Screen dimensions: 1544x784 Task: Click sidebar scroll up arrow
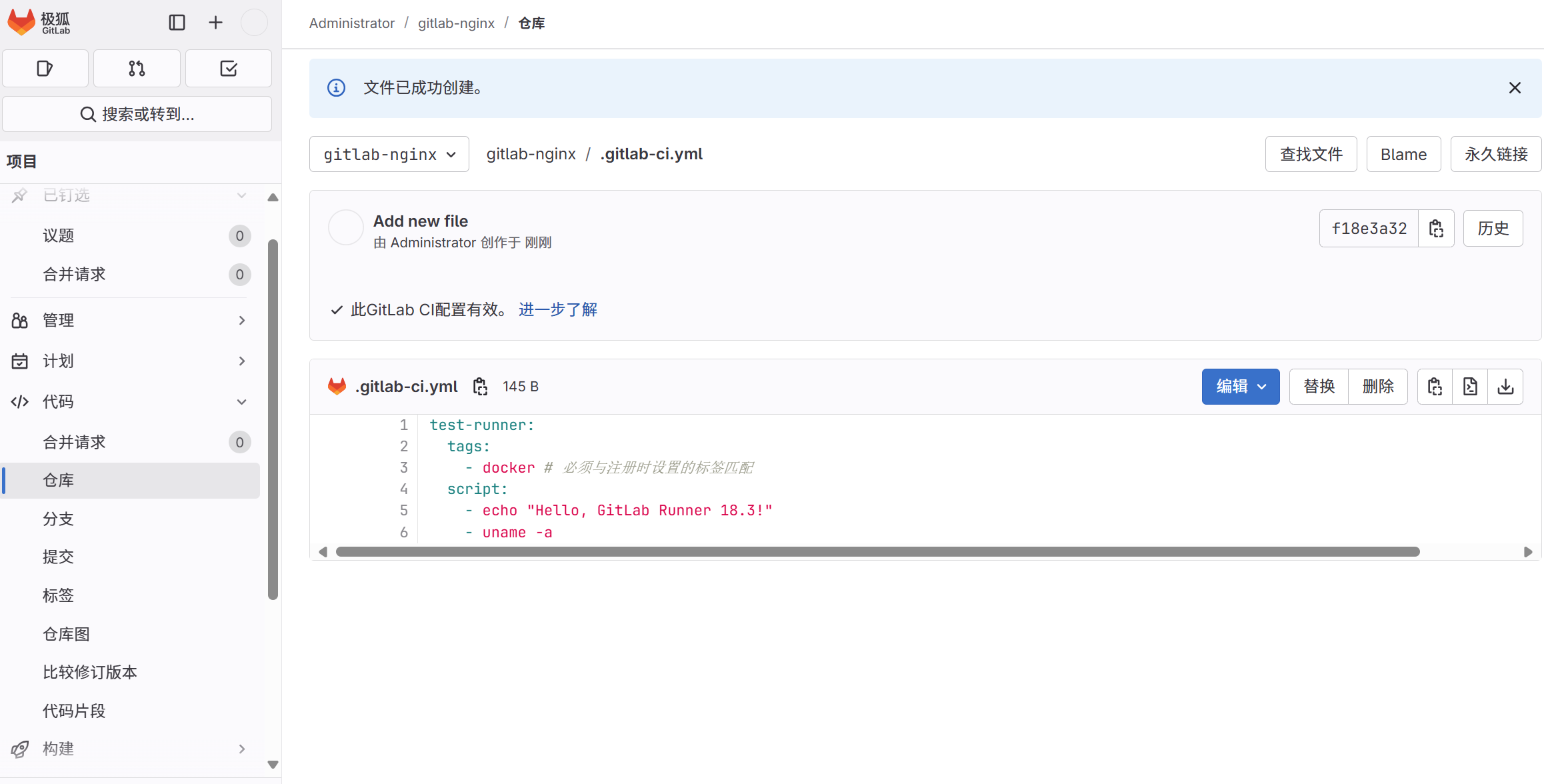tap(273, 197)
